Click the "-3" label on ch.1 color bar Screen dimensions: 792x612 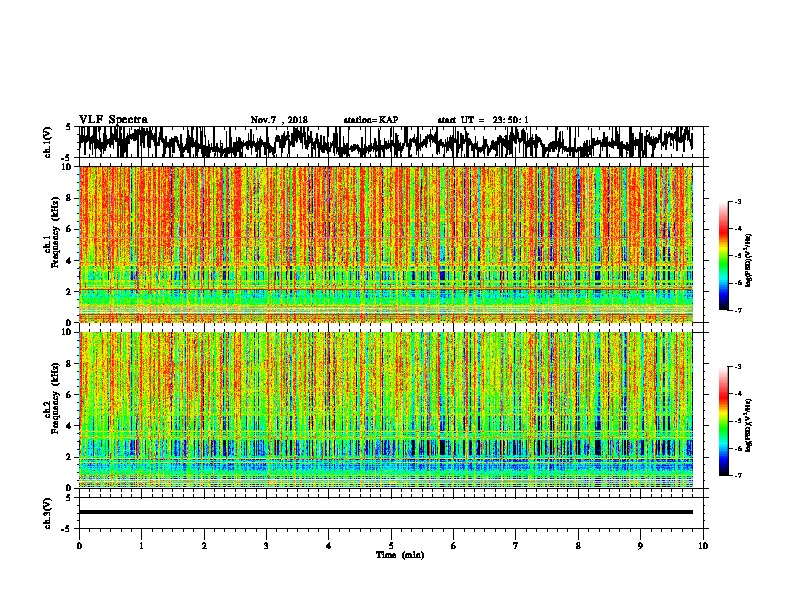point(737,201)
